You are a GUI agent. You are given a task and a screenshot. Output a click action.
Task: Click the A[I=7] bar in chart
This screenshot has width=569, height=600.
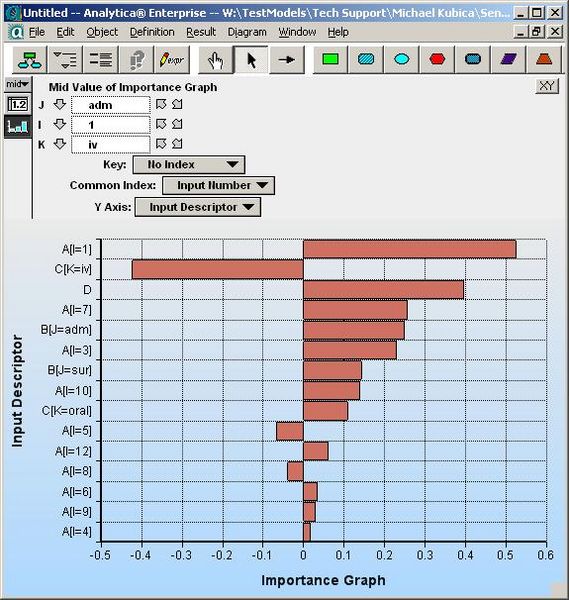[355, 310]
